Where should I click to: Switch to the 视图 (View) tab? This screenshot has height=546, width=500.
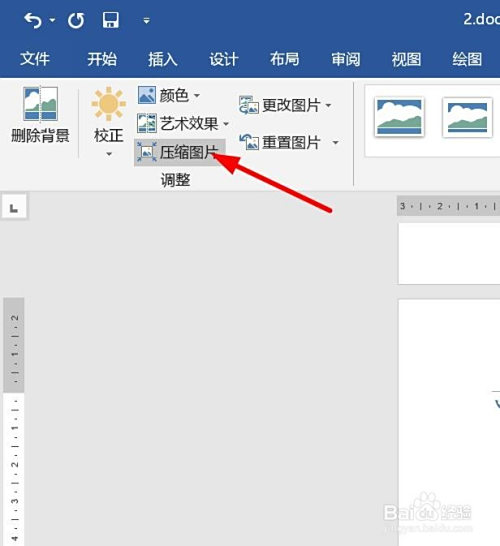tap(406, 58)
